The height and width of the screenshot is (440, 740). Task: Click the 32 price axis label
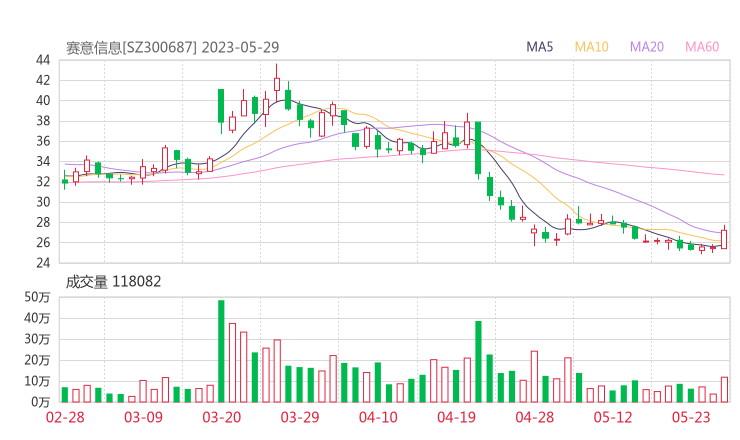click(x=43, y=182)
